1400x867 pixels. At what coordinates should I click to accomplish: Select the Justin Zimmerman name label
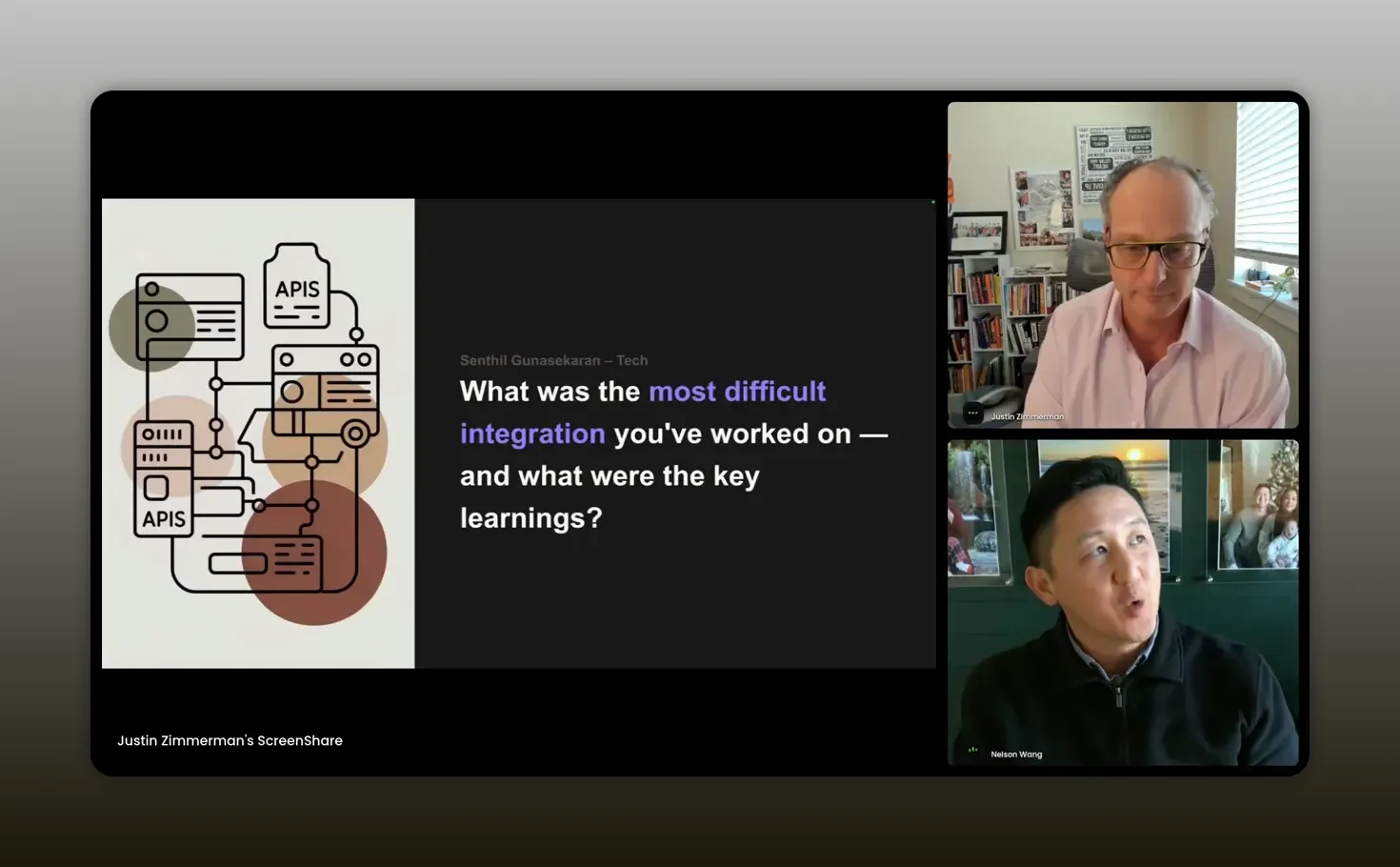coord(1027,416)
